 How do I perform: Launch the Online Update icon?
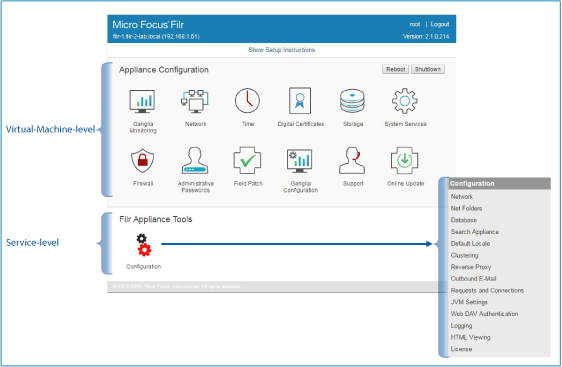(405, 160)
